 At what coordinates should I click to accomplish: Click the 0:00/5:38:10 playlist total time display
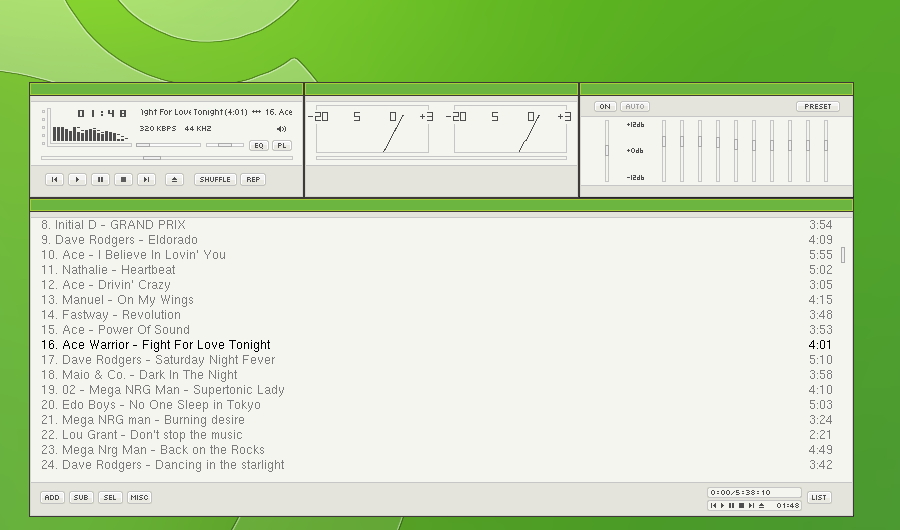(754, 493)
